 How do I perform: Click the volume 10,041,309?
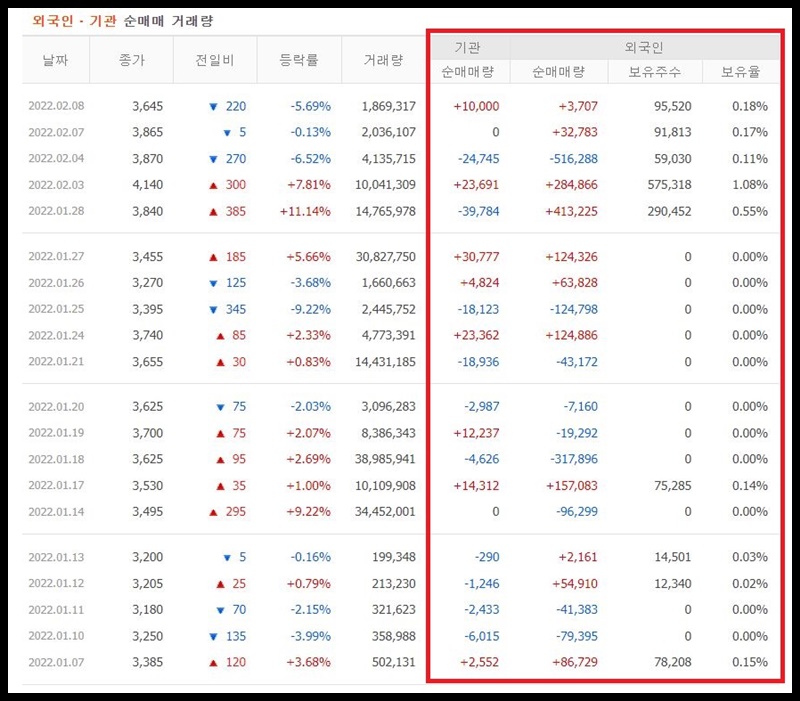386,185
